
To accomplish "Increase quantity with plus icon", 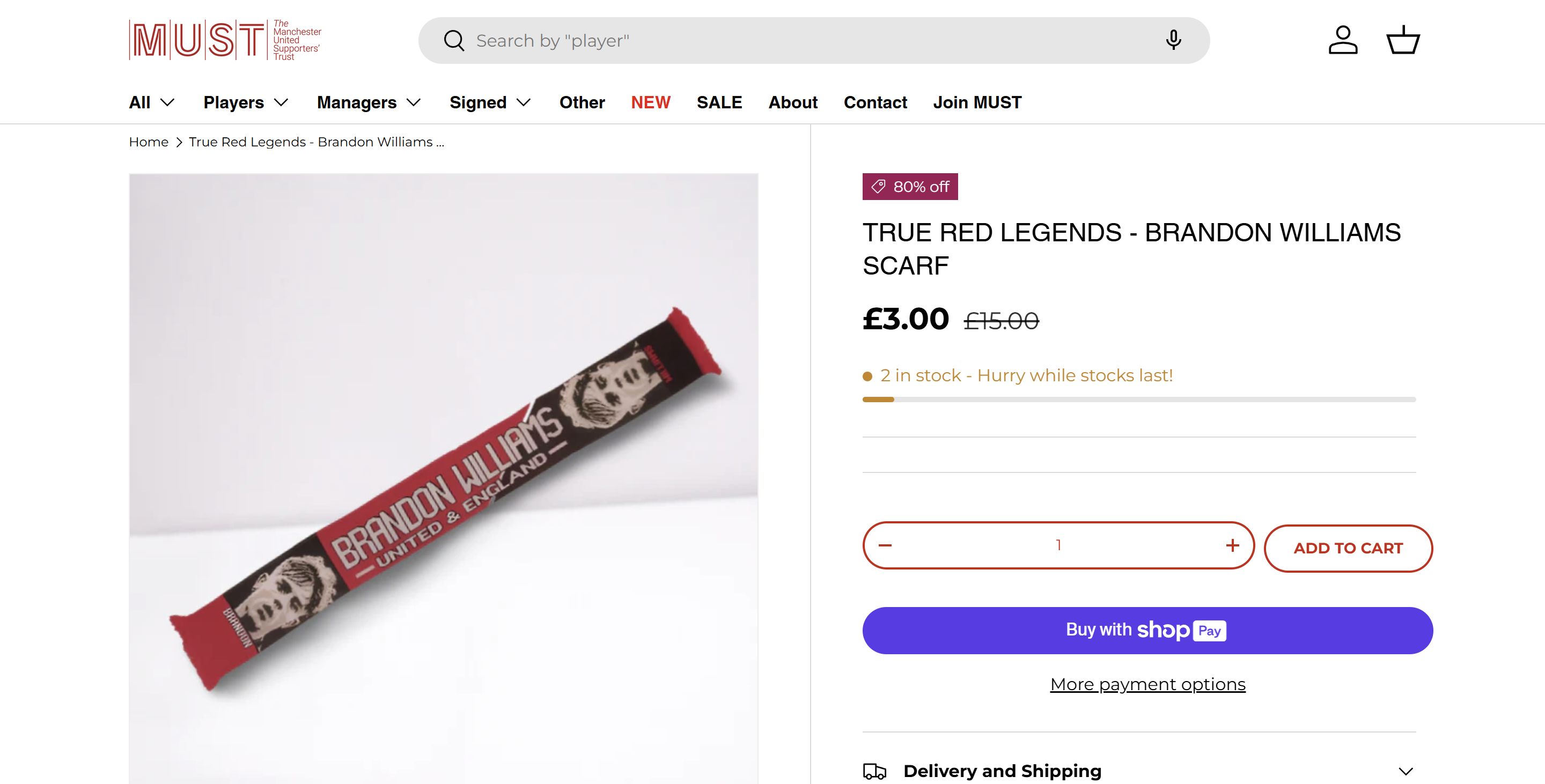I will 1232,545.
